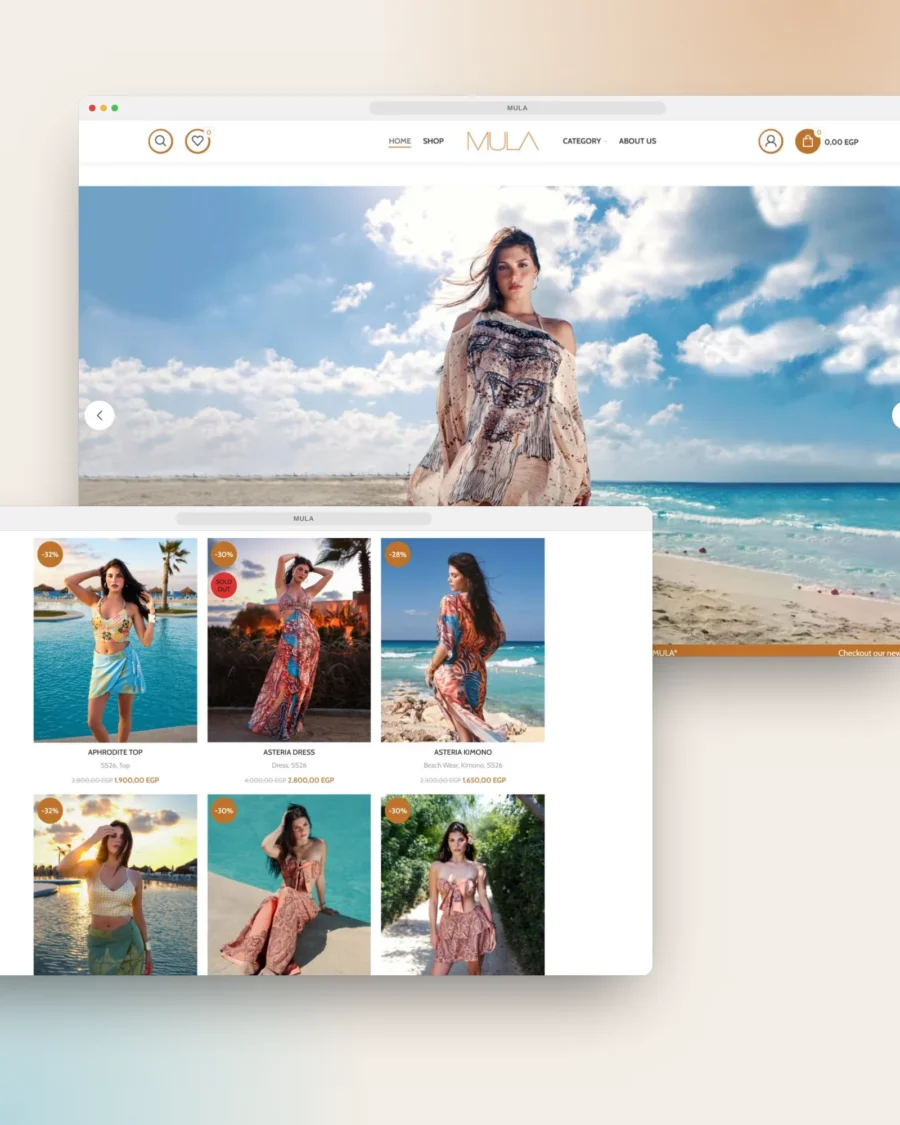Open the search icon in MULA header
This screenshot has height=1125, width=900.
point(161,141)
